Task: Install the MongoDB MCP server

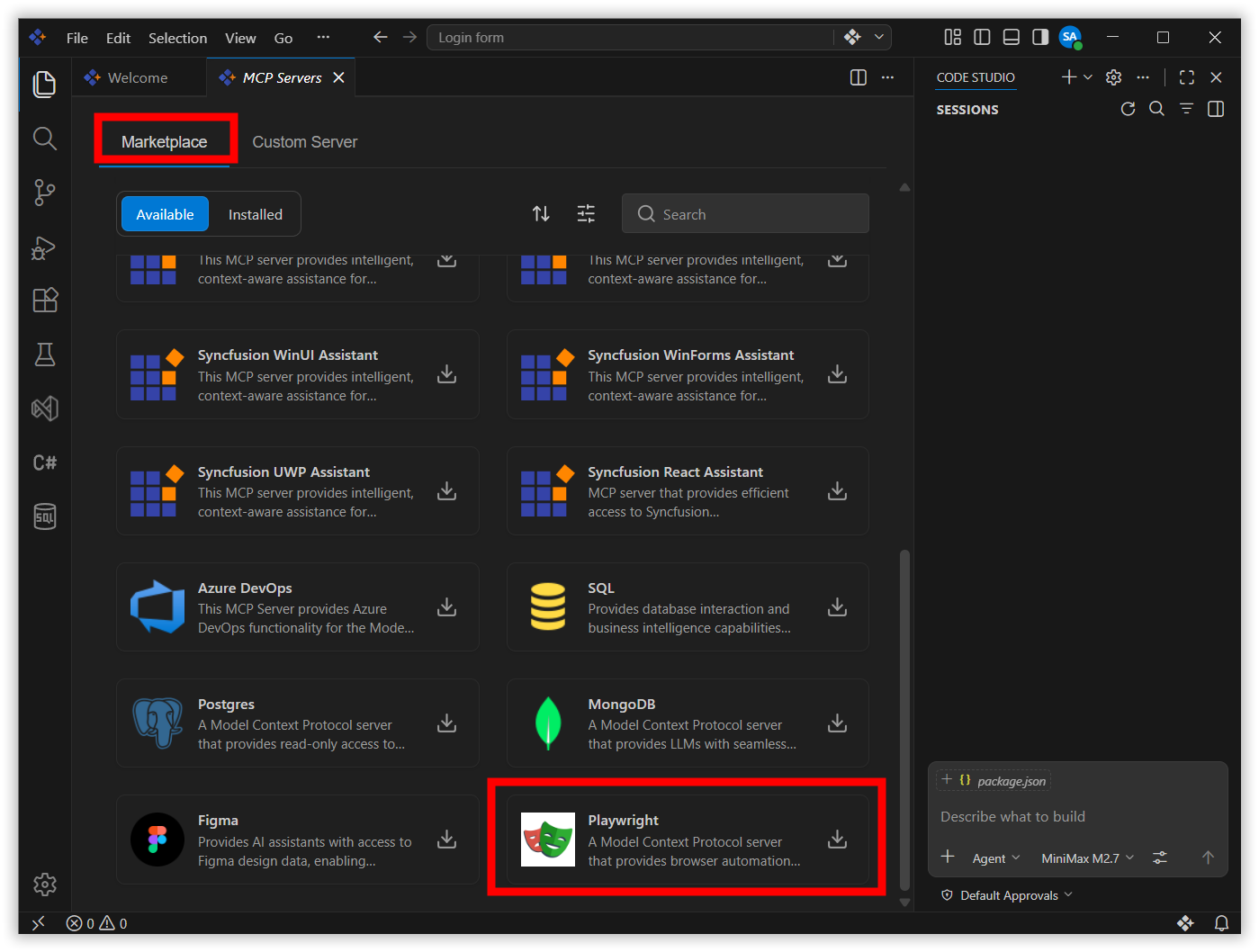Action: [837, 723]
